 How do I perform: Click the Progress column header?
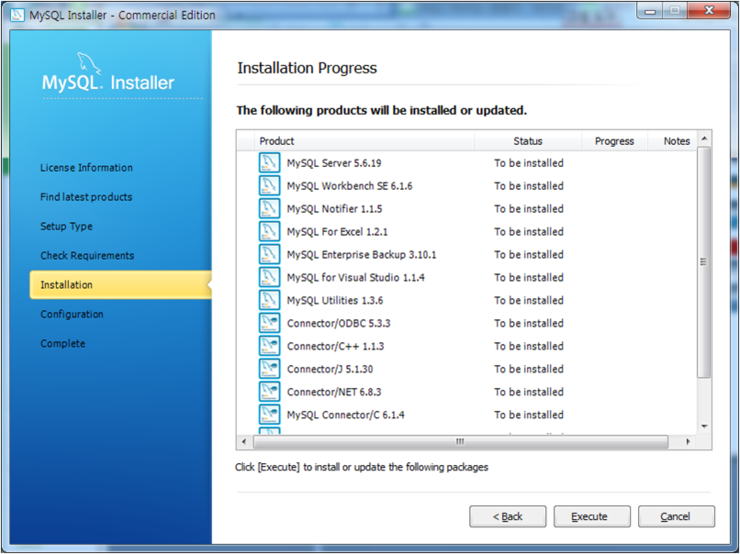(x=614, y=141)
